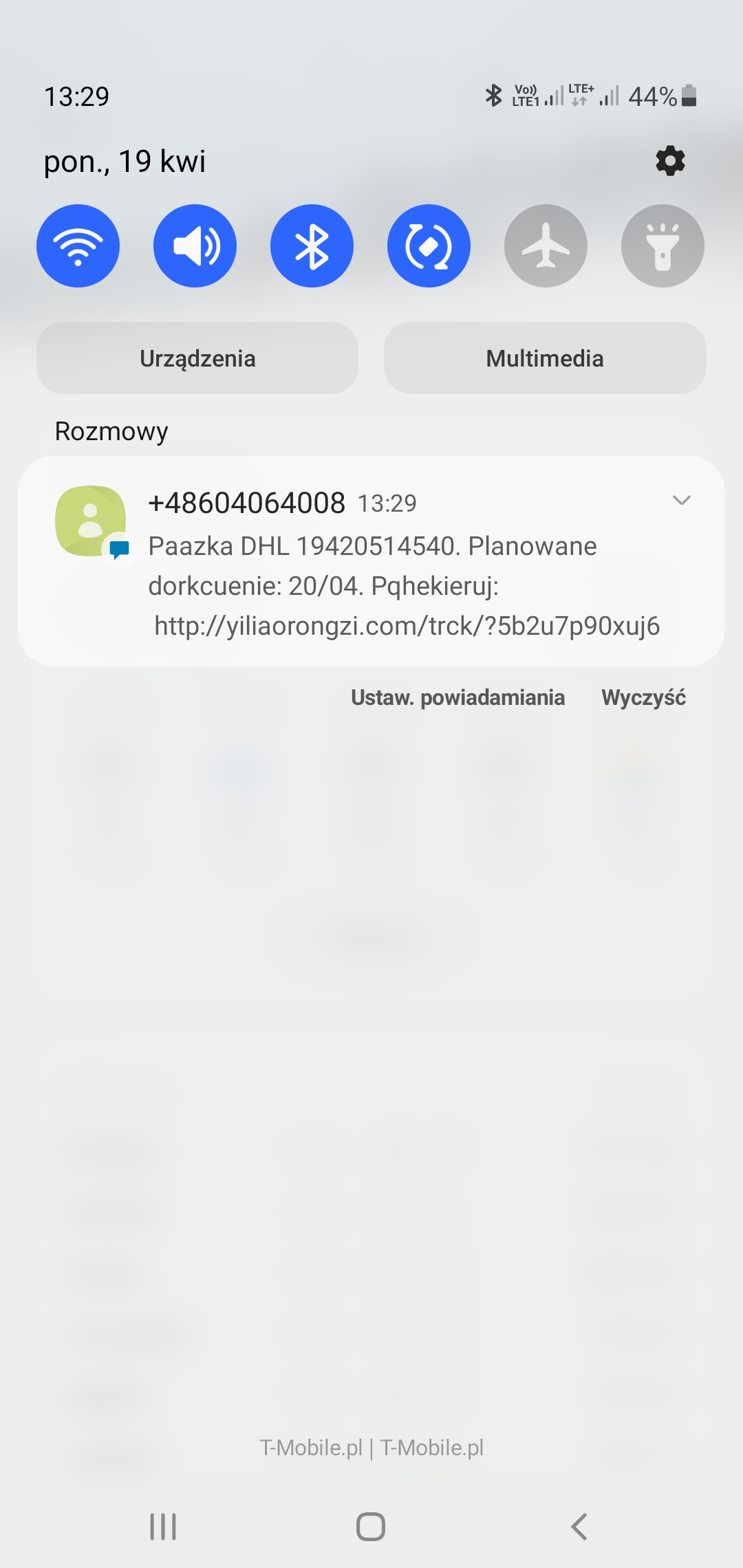Open the Urządzenia panel
This screenshot has width=743, height=1568.
[x=197, y=358]
